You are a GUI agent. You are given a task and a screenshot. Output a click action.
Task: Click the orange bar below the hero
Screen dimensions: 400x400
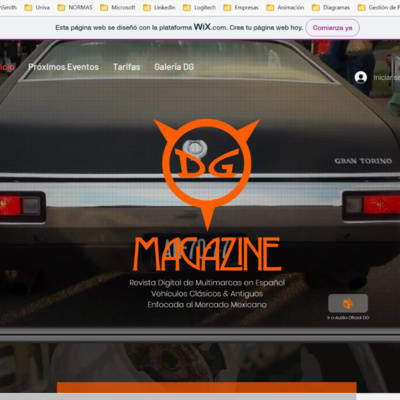(x=207, y=387)
